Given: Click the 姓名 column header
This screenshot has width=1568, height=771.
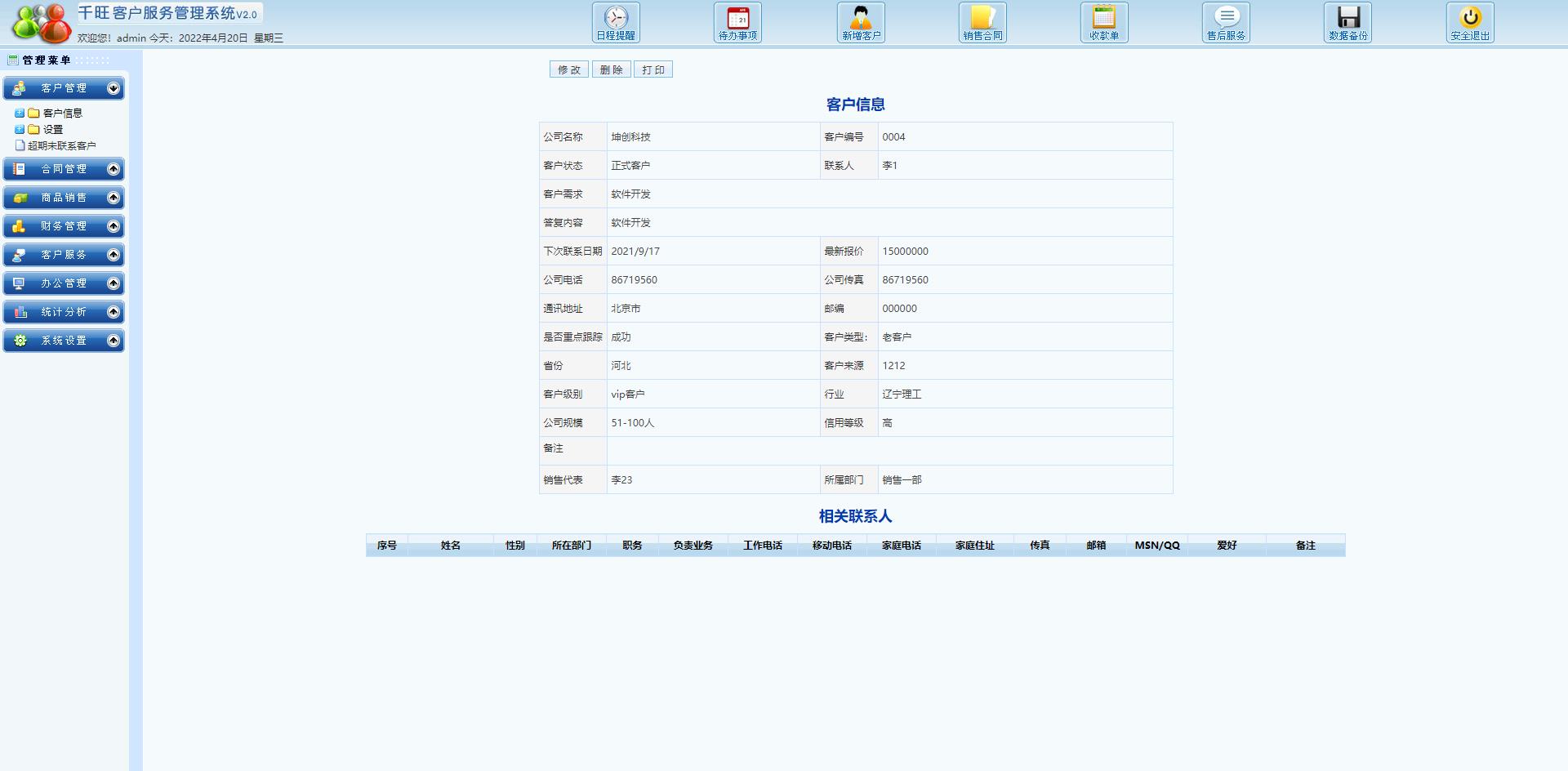Looking at the screenshot, I should click(x=451, y=546).
